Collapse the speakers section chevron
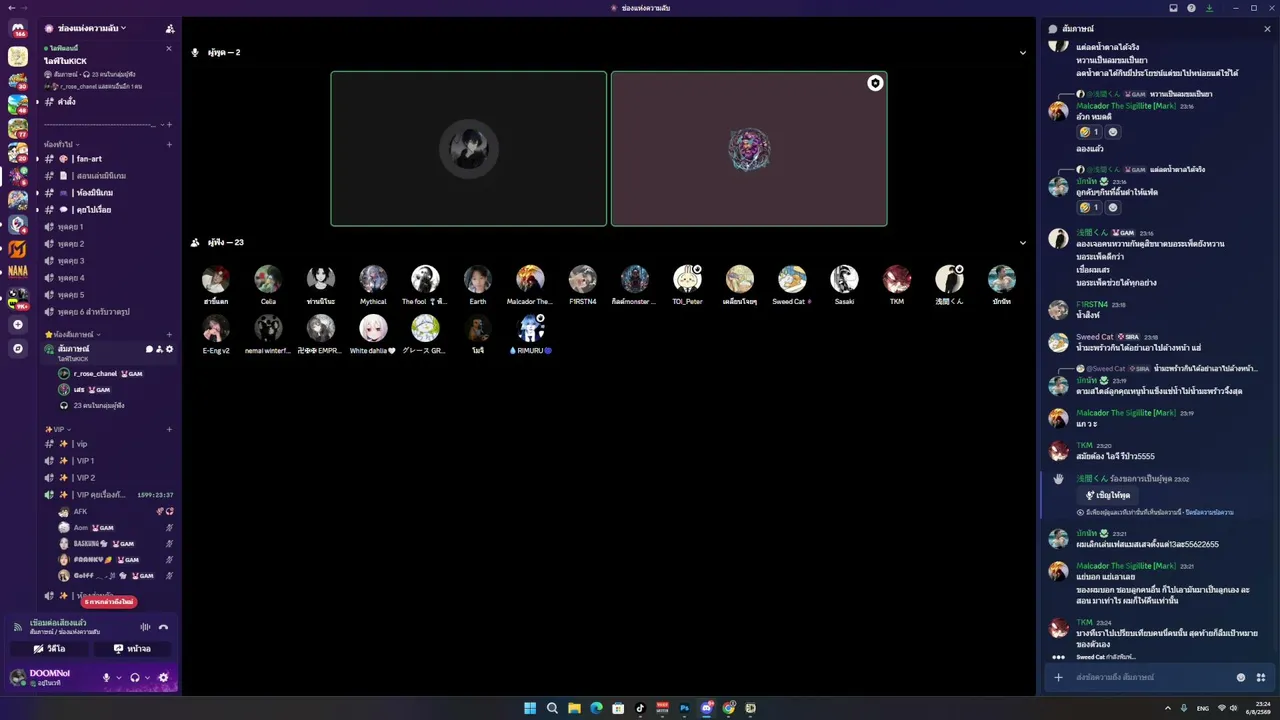This screenshot has width=1280, height=720. [x=1022, y=52]
